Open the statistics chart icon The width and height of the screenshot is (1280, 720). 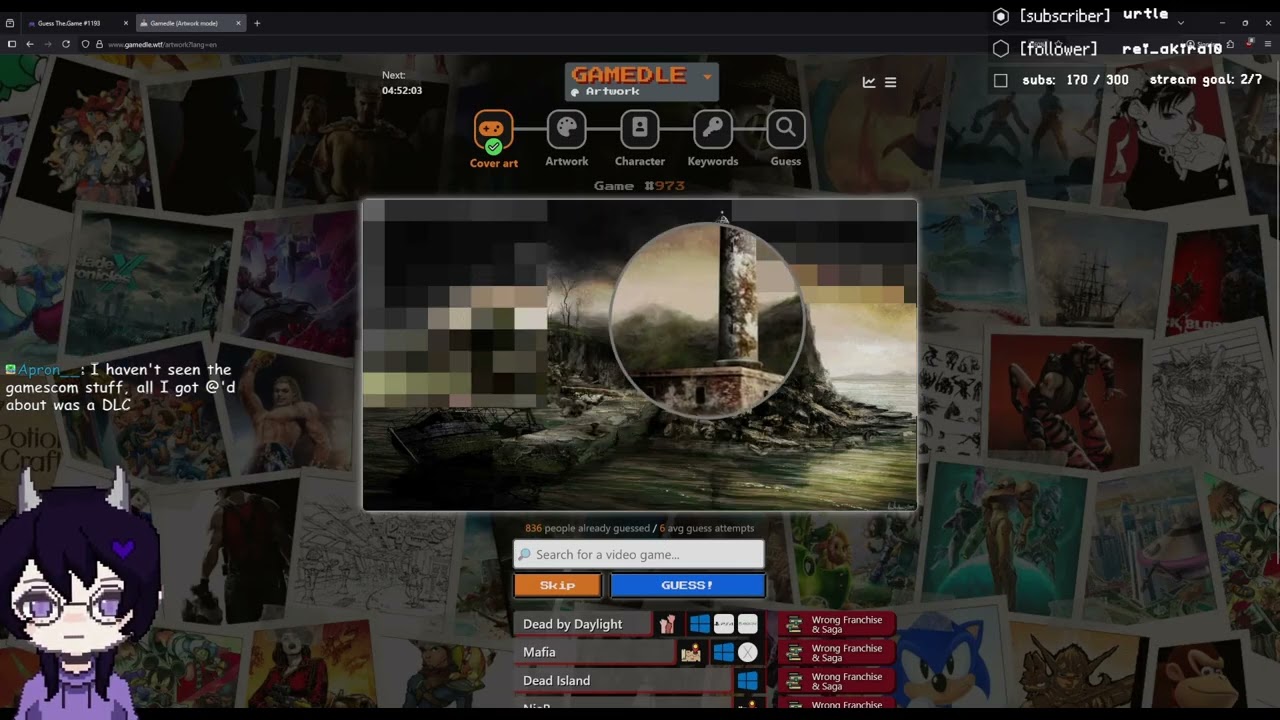(x=869, y=82)
